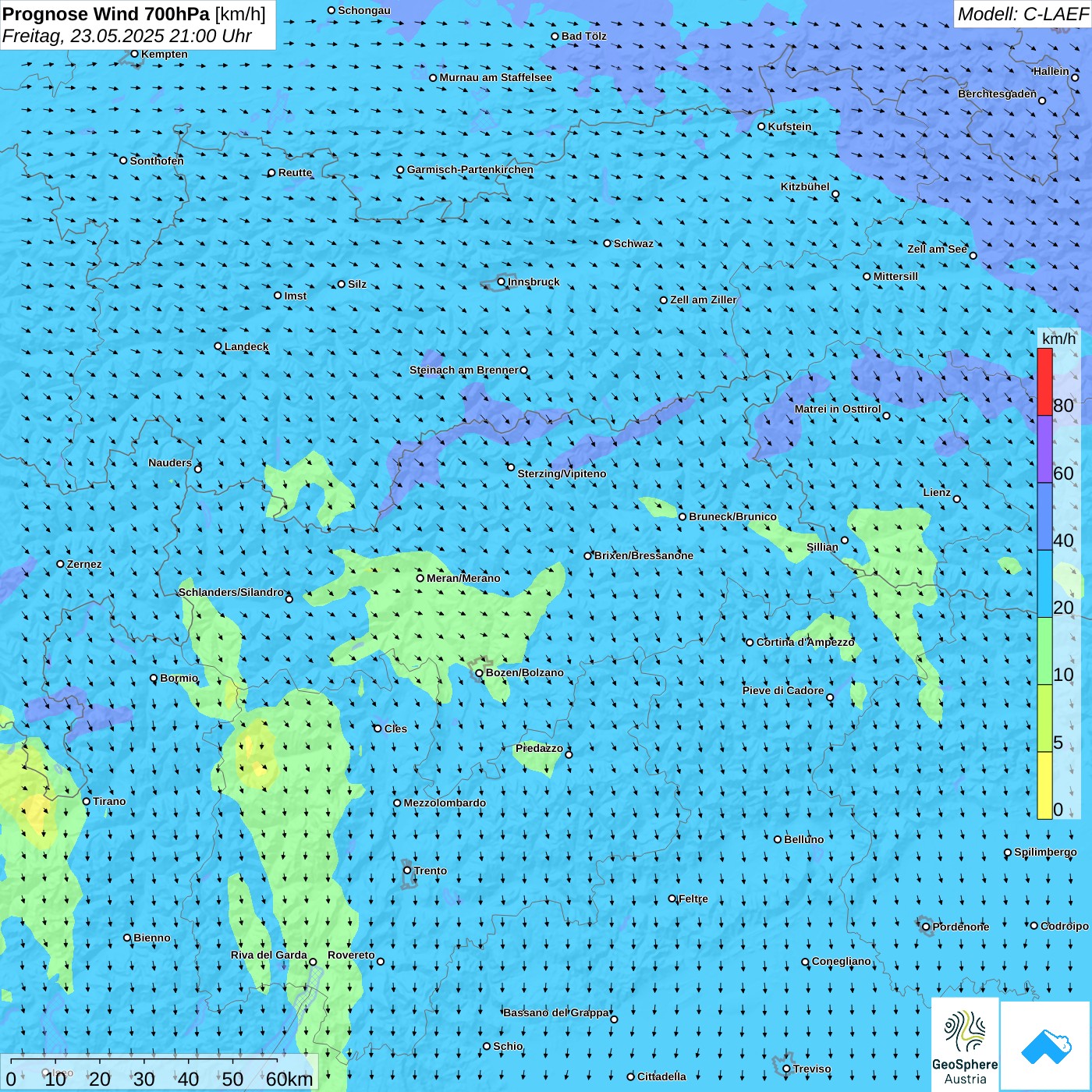
Task: Click the 'Belluno' label
Action: click(803, 839)
